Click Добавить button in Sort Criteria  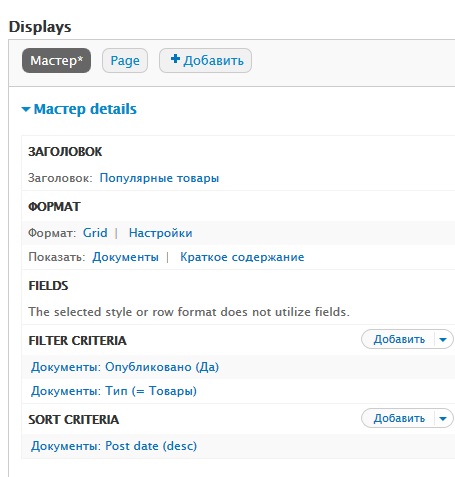[x=399, y=418]
